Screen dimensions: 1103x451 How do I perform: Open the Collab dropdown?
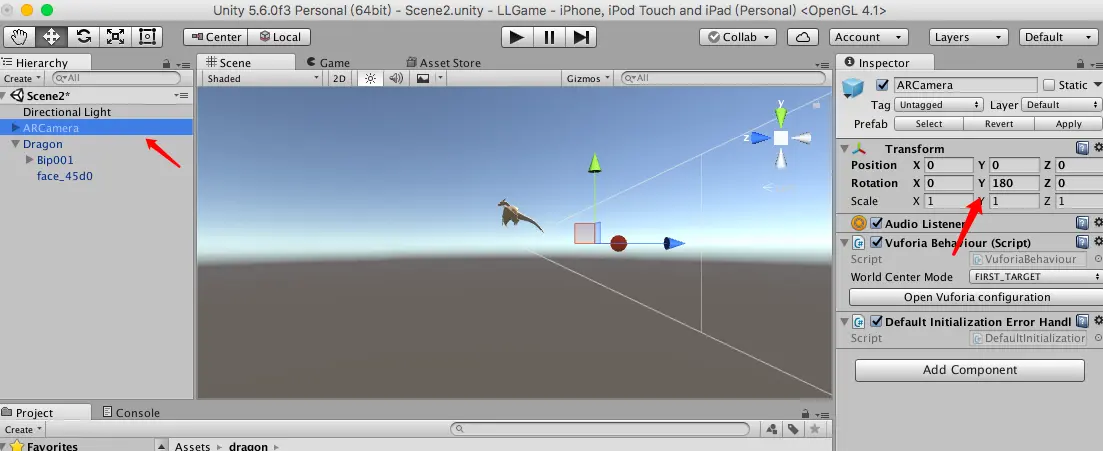pos(739,37)
